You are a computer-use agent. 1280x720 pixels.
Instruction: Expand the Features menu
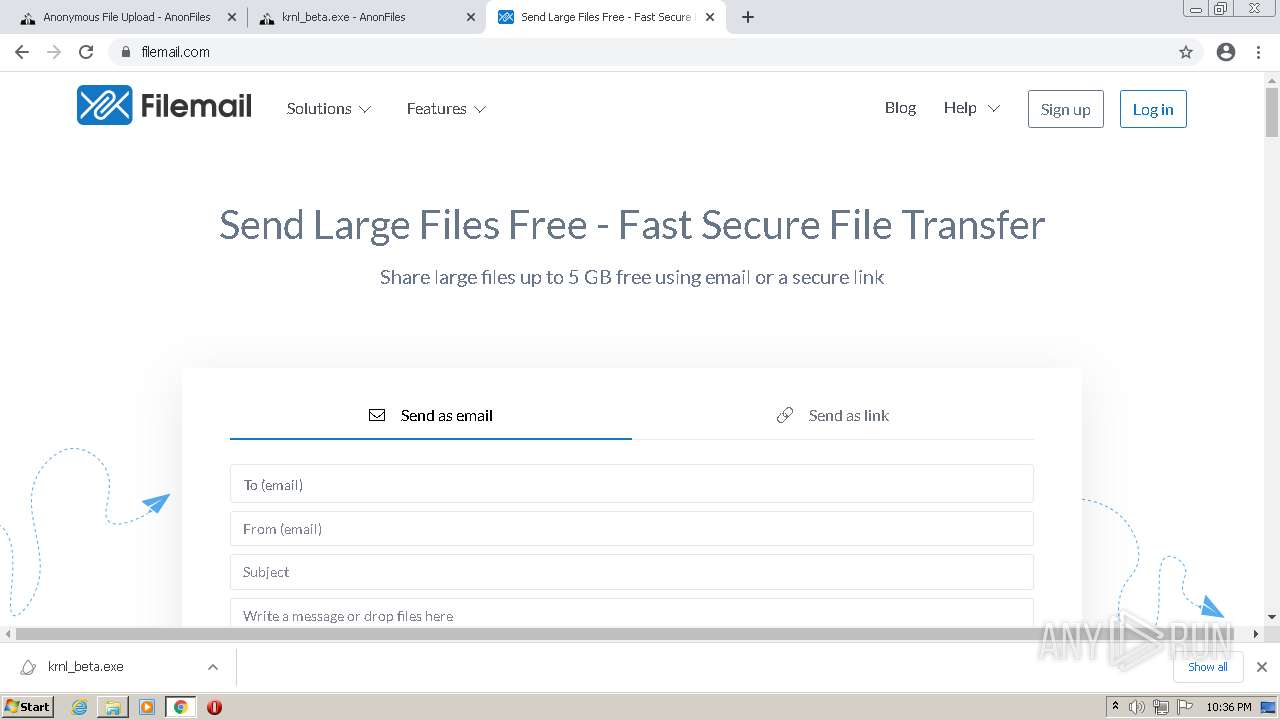pyautogui.click(x=446, y=109)
